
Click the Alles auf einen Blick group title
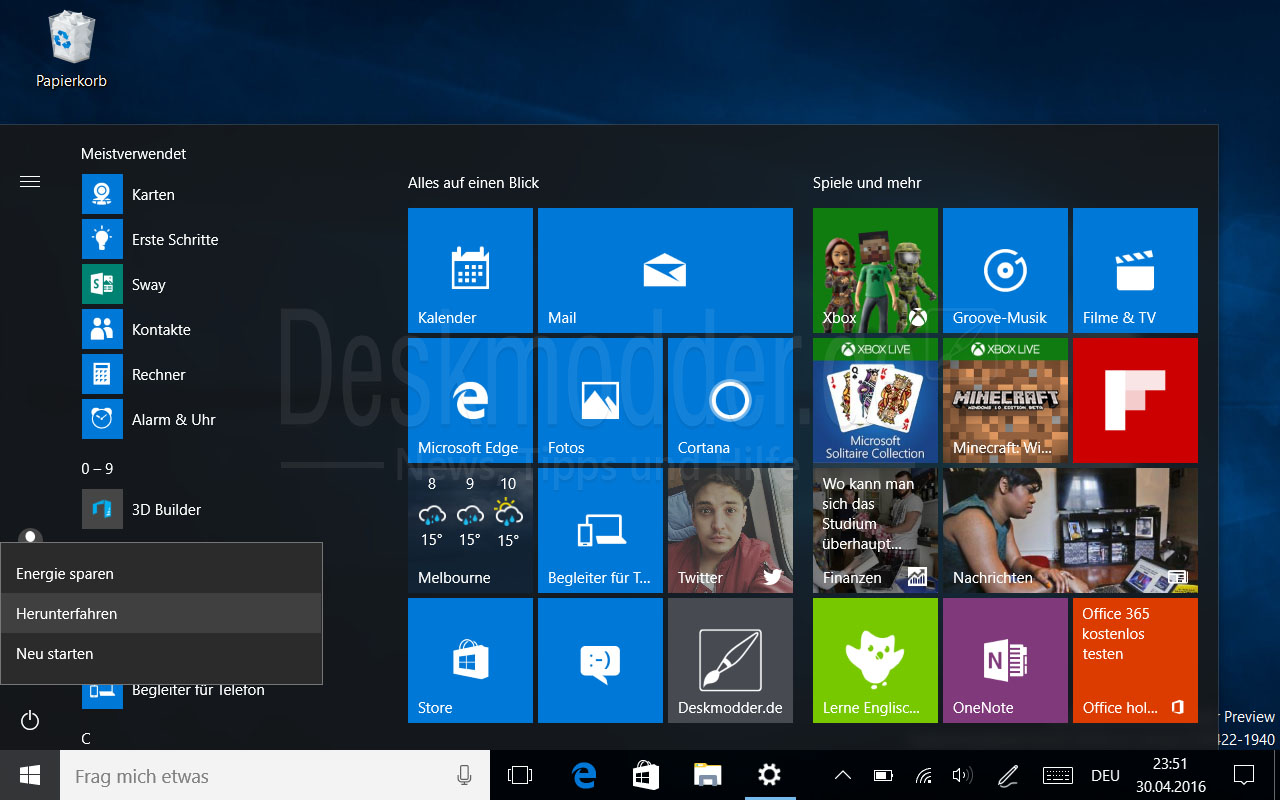point(473,183)
